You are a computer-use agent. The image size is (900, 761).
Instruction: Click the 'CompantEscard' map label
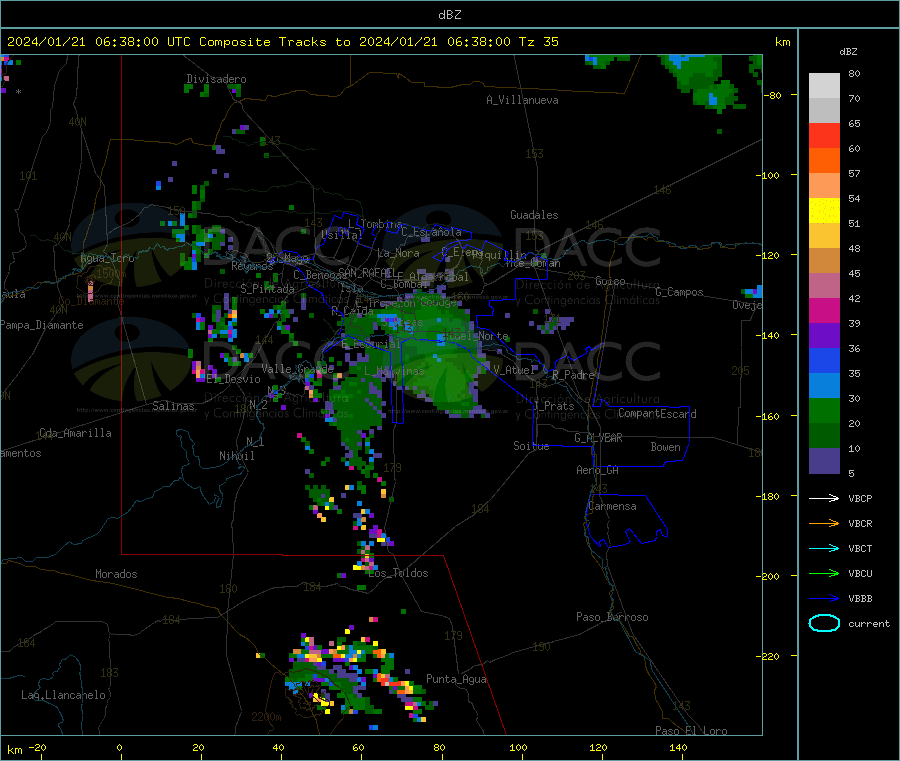coord(657,413)
